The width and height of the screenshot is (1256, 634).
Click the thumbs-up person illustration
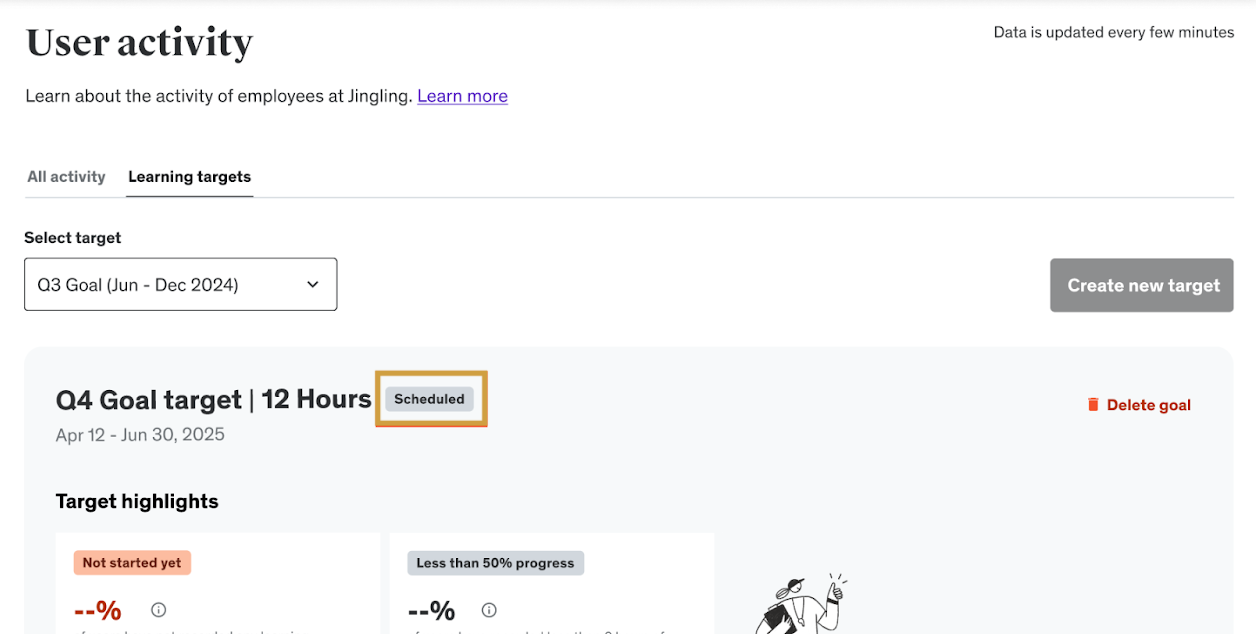click(799, 603)
